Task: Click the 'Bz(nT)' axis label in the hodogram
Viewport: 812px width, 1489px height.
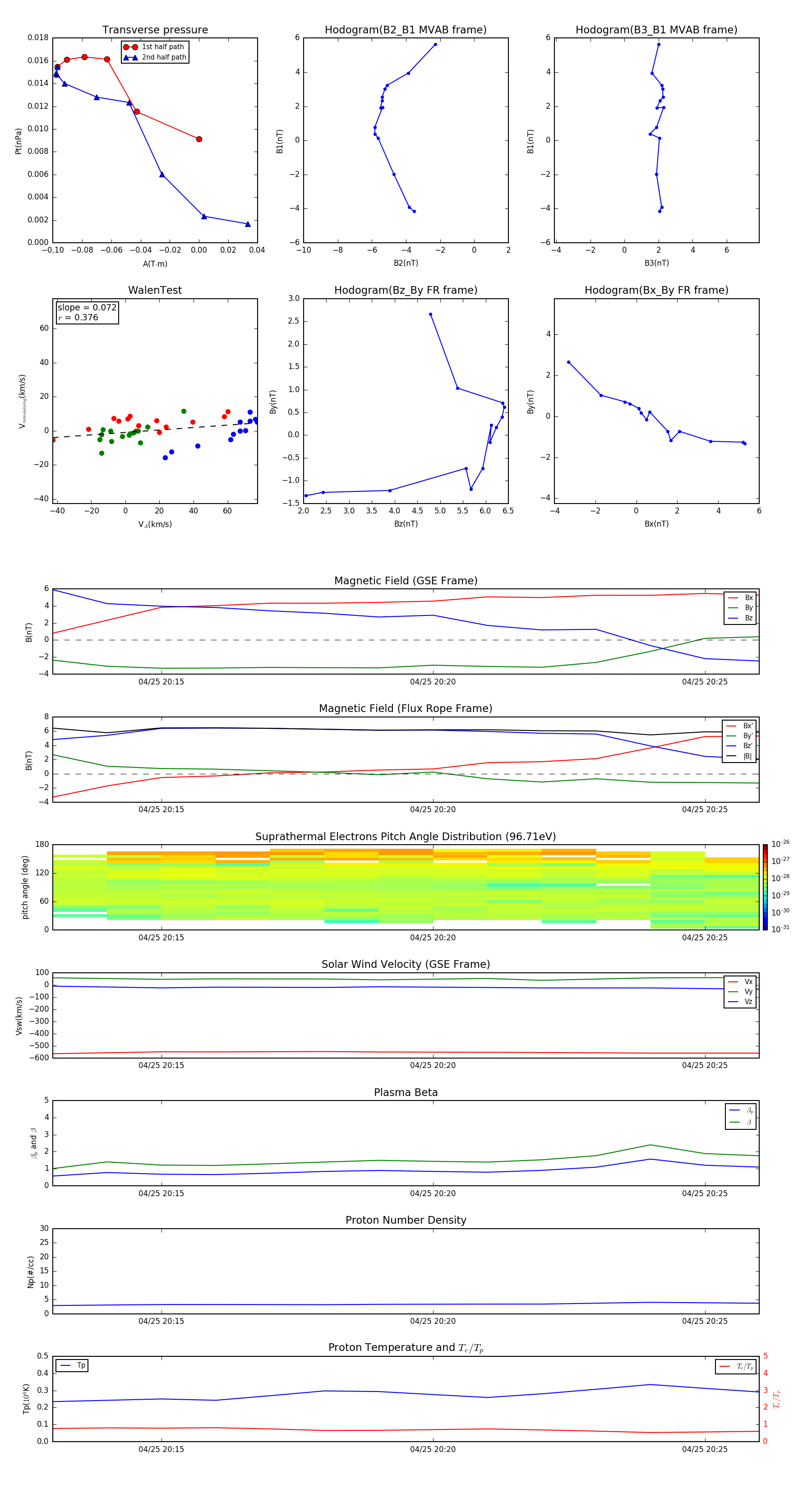Action: coord(406,524)
